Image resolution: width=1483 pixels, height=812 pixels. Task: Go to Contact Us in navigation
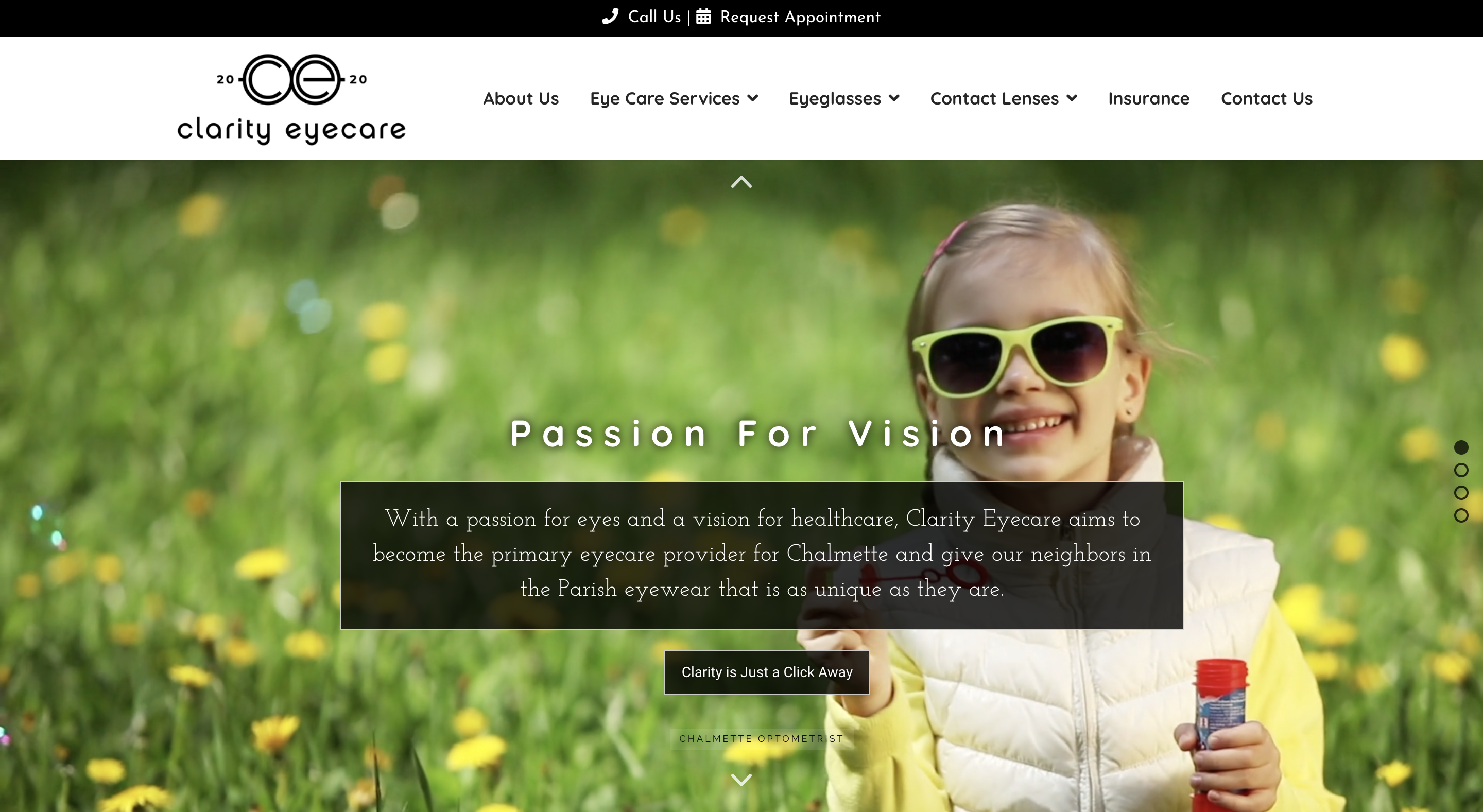[x=1267, y=98]
